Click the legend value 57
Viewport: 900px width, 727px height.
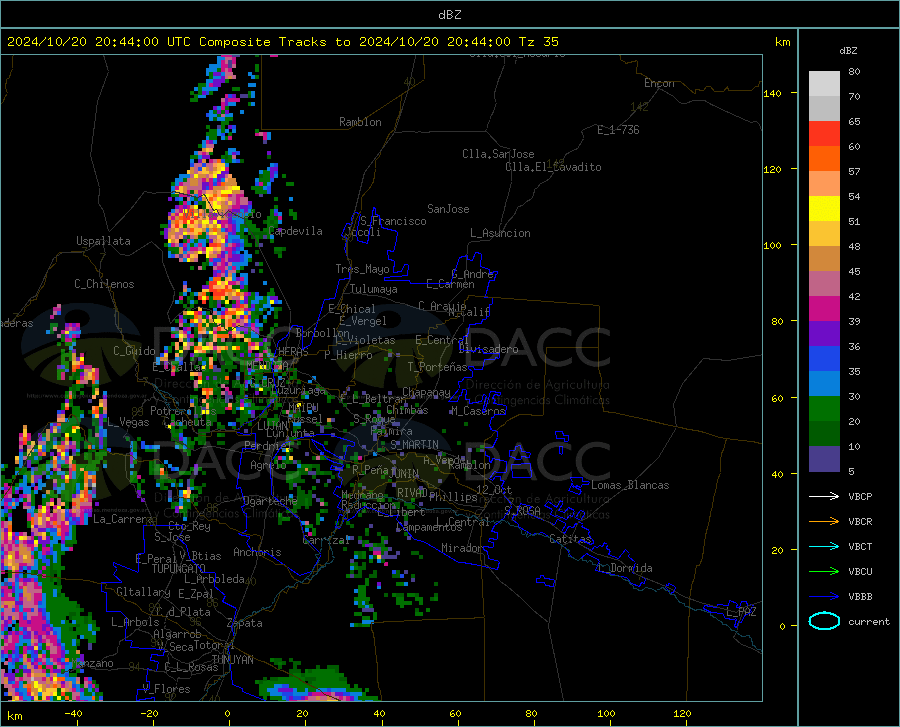854,172
